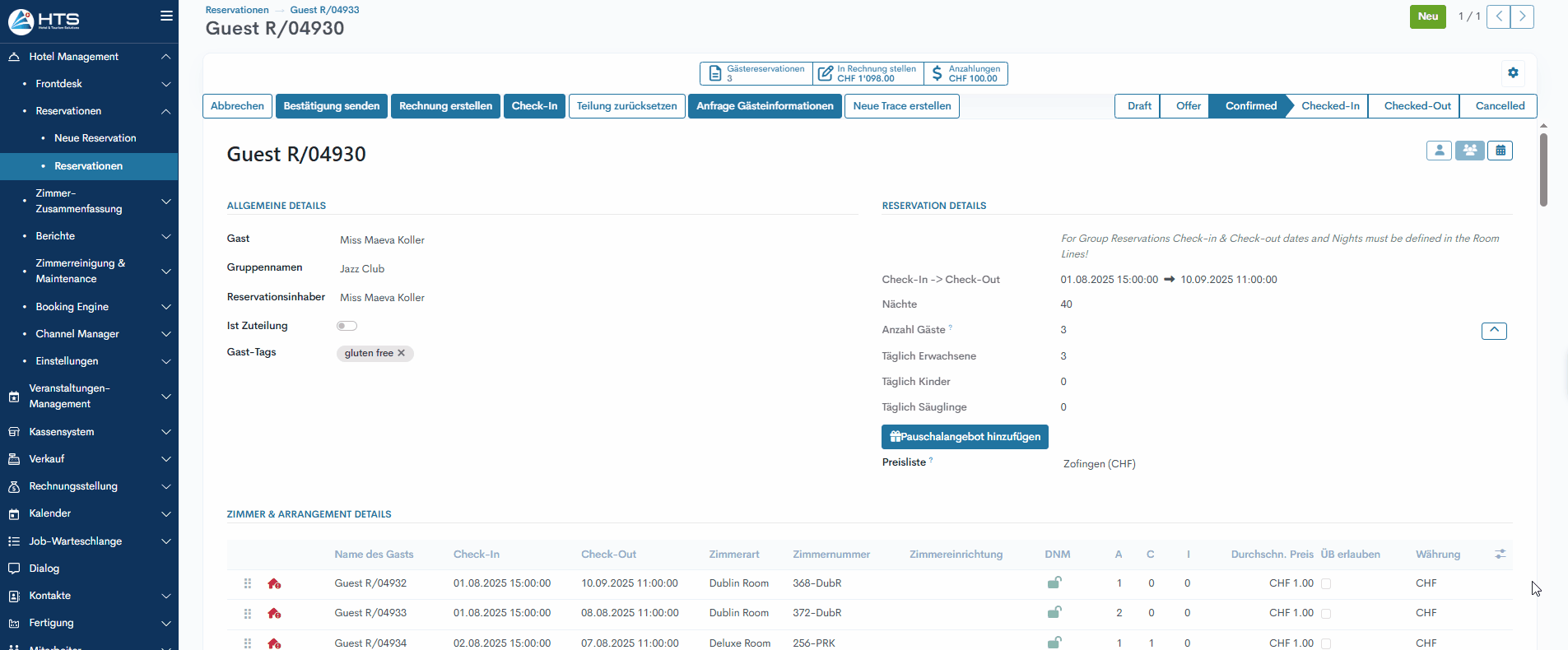1568x650 pixels.
Task: Click red house icon for Guest R/04933
Action: (274, 613)
